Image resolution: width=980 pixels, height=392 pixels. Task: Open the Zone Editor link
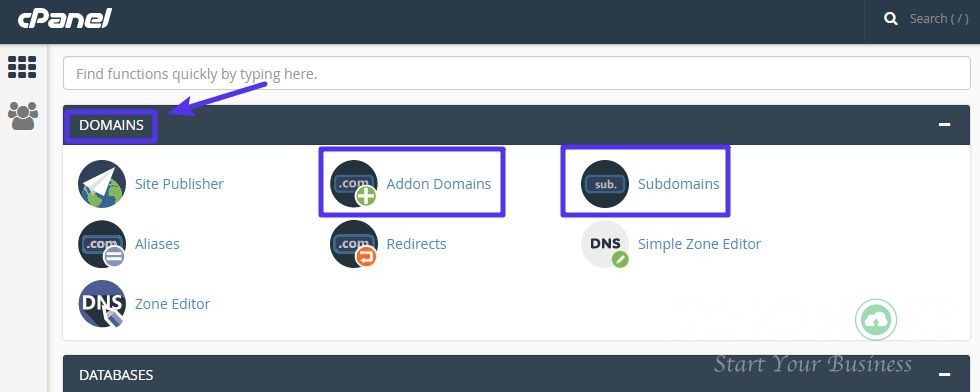coord(172,304)
